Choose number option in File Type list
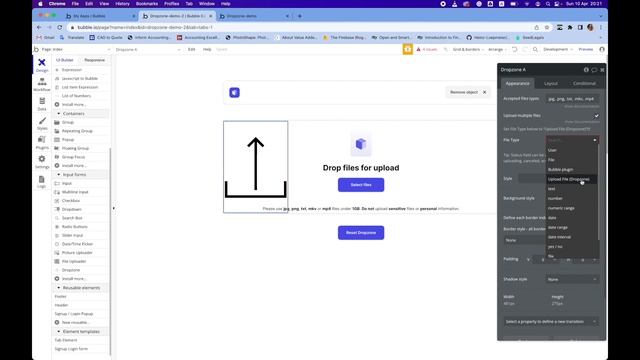Viewport: 640px width, 360px height. 571,198
